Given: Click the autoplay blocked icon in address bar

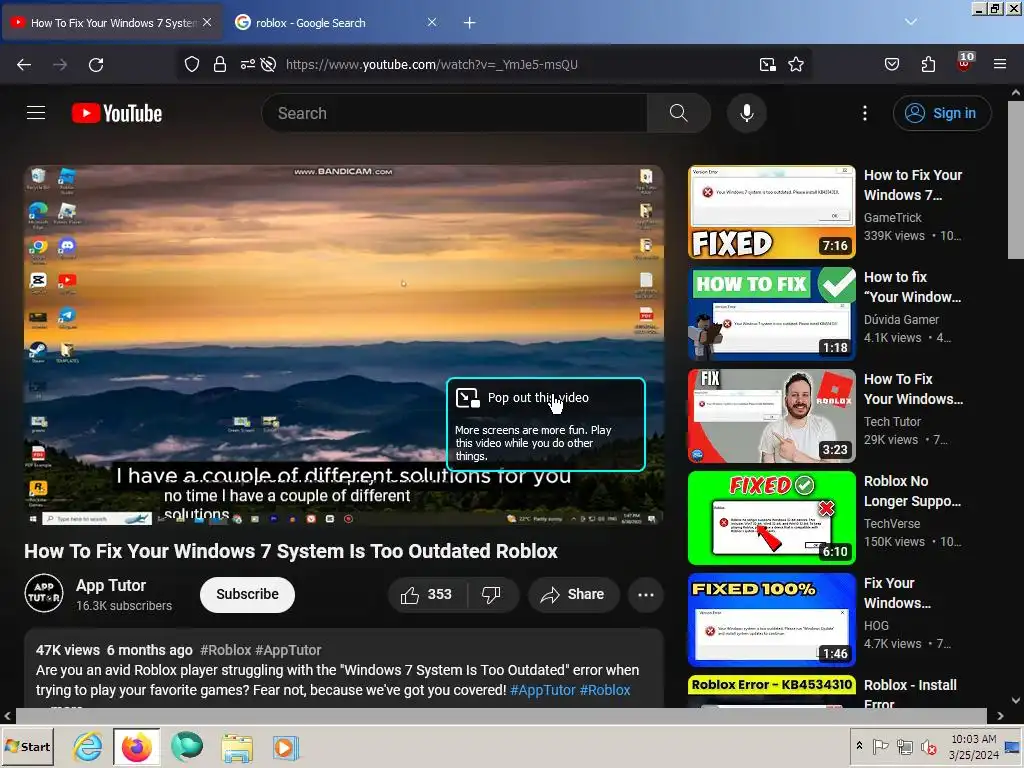Looking at the screenshot, I should tap(268, 64).
